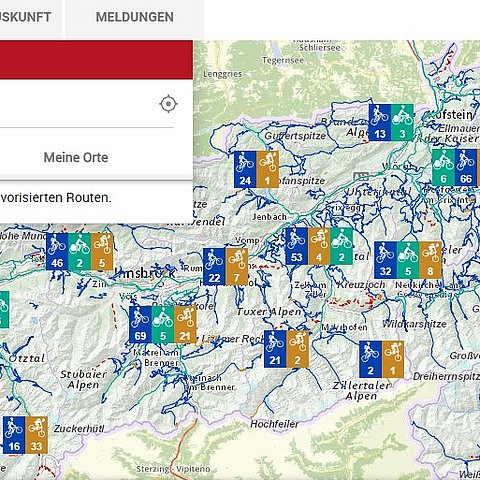The image size is (480, 480).
Task: Open the blue cluster marker showing 21
Action: [x=275, y=349]
